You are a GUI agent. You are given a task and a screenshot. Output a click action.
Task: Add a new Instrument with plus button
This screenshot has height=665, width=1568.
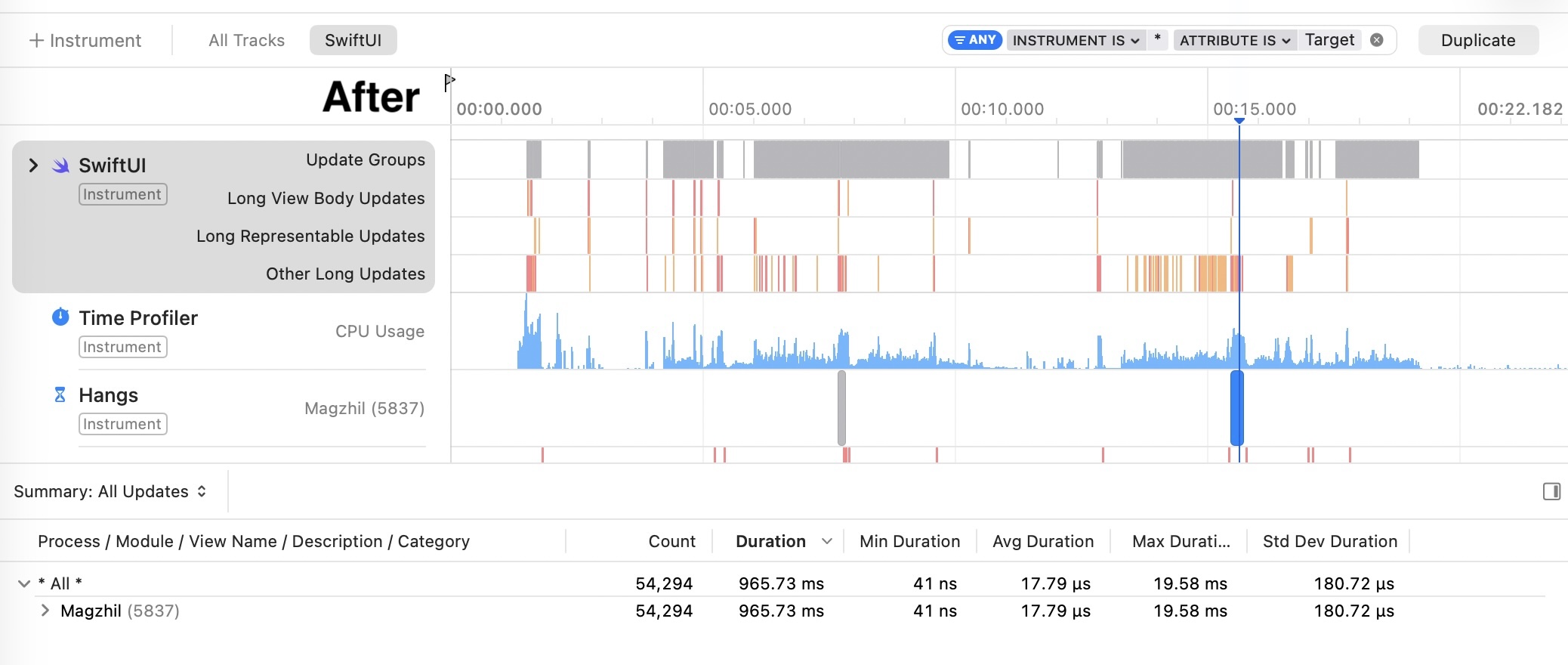click(x=85, y=40)
